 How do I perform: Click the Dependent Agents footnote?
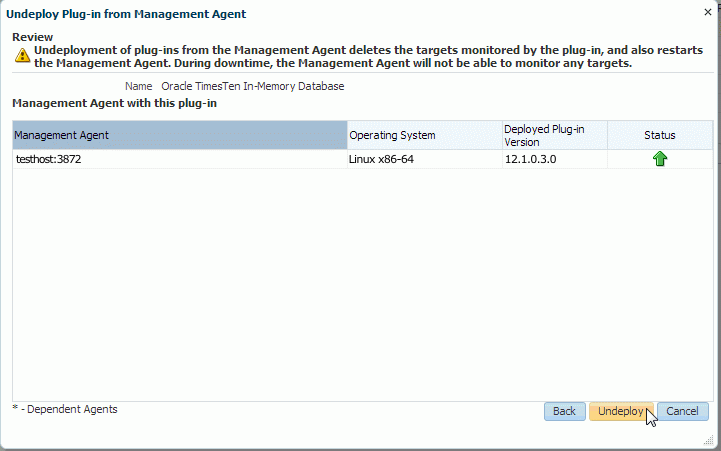(65, 409)
